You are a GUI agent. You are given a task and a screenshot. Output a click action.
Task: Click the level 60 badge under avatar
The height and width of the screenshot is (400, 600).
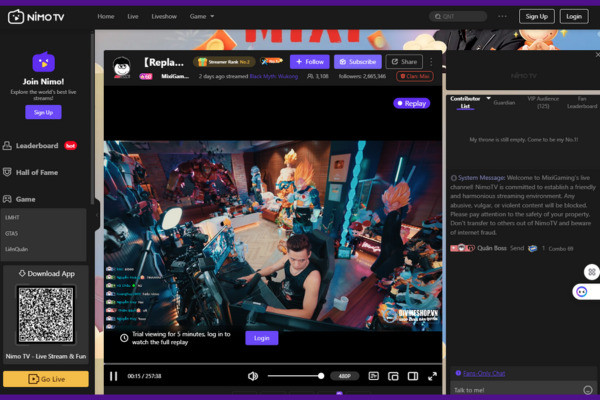146,76
